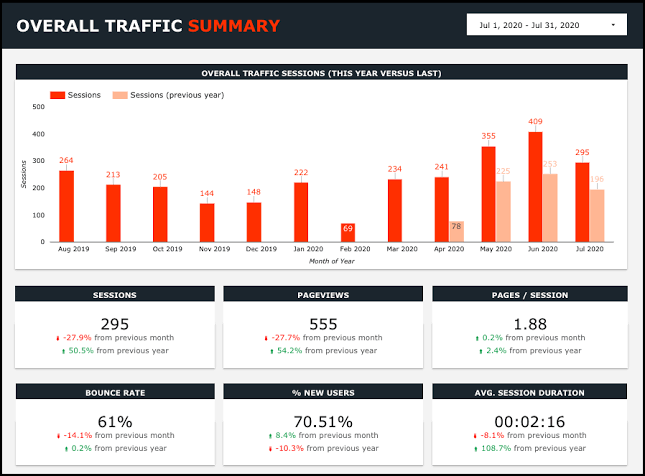
Task: Select the Sessions legend label
Action: coord(84,95)
